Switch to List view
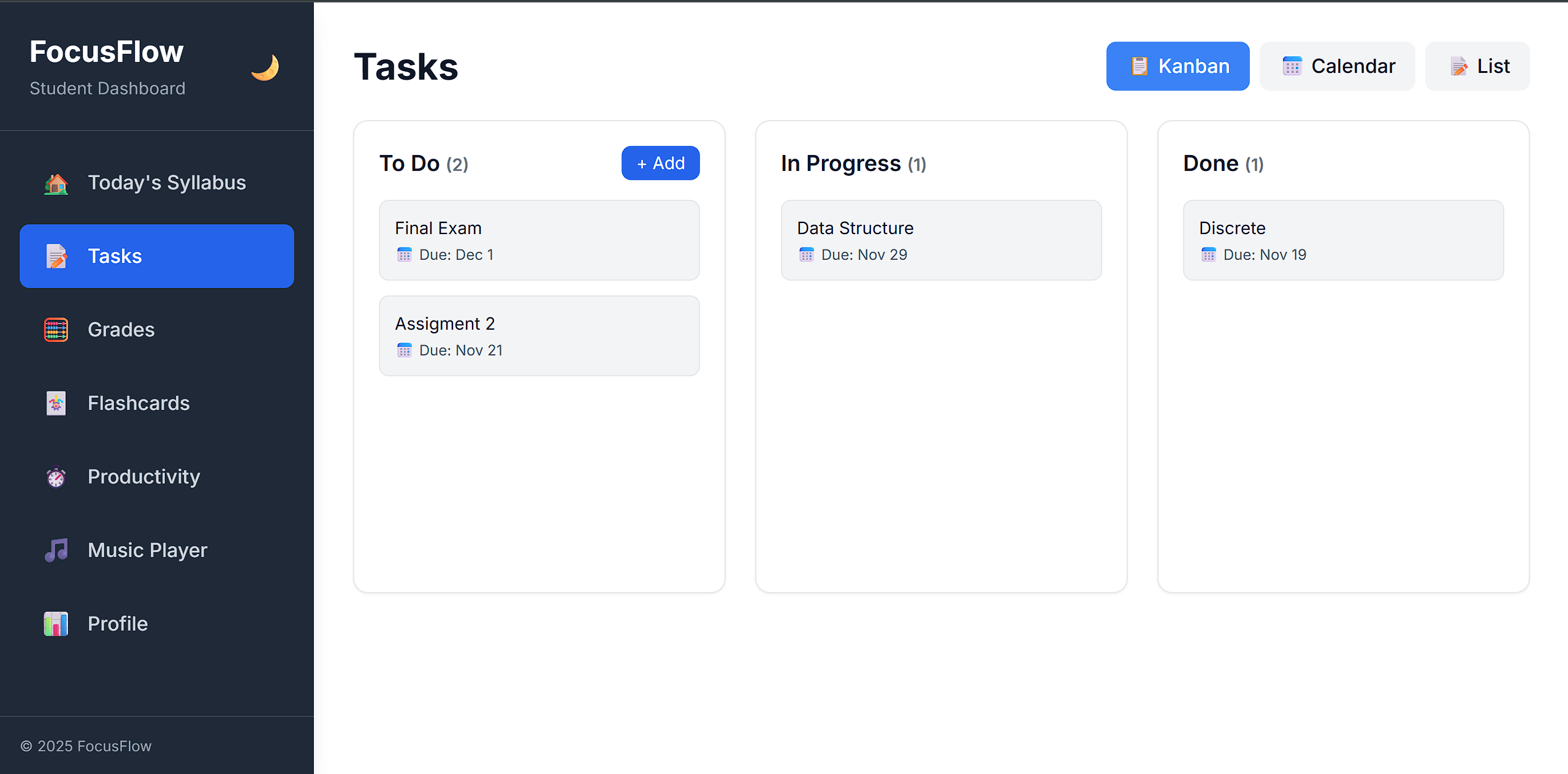1568x774 pixels. [1477, 66]
